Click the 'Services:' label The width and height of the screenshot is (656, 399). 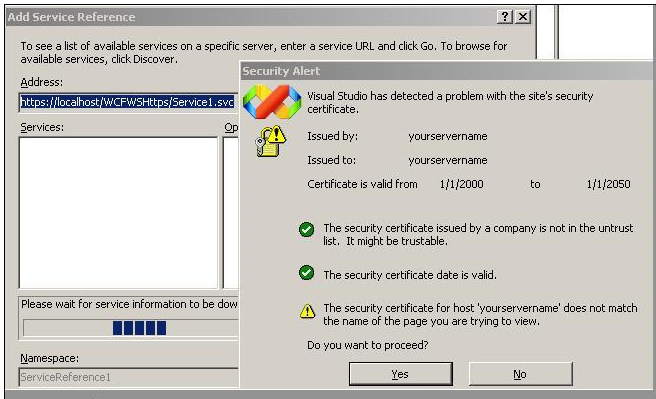[x=42, y=127]
